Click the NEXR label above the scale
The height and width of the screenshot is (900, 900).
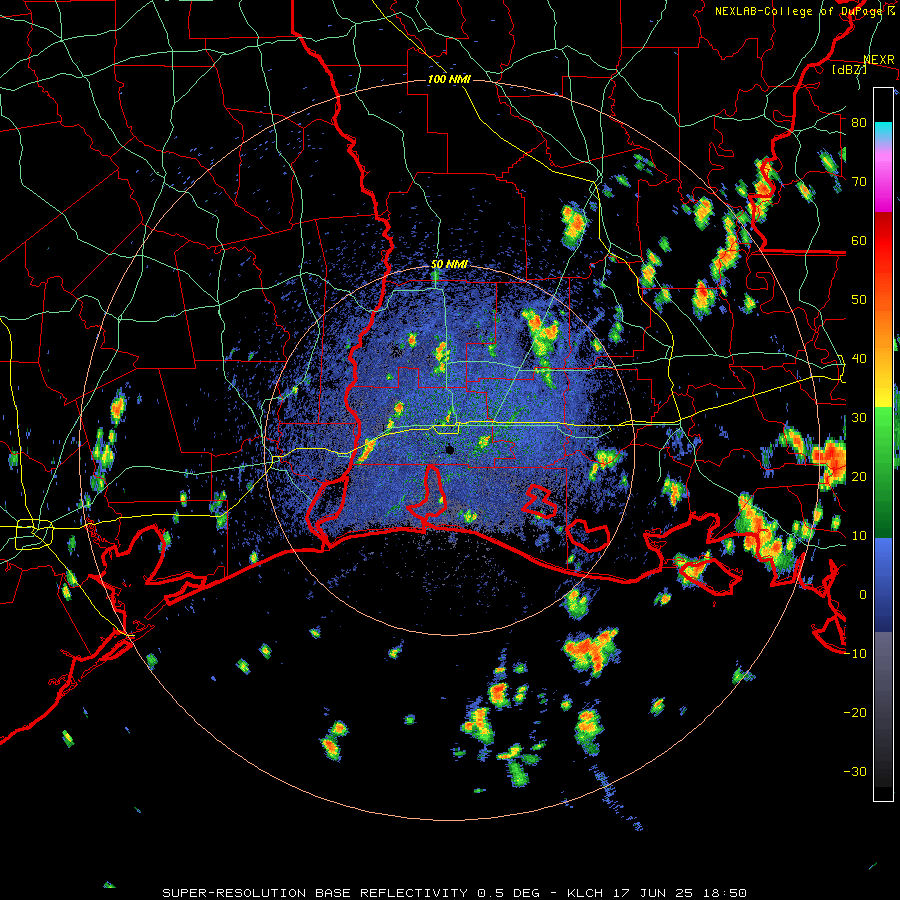(x=879, y=60)
